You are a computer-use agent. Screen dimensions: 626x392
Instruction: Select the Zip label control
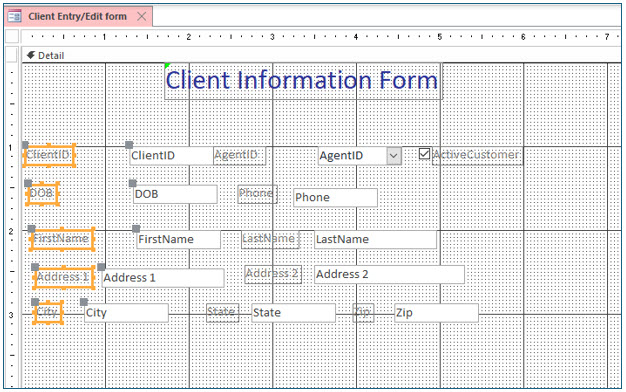point(363,313)
